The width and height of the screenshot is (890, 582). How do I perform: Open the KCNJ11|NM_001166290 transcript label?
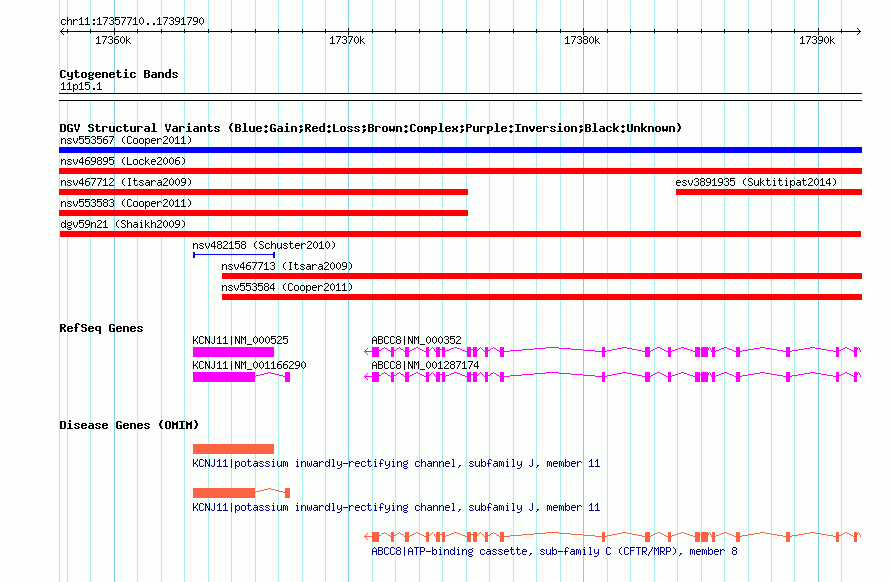tap(249, 365)
